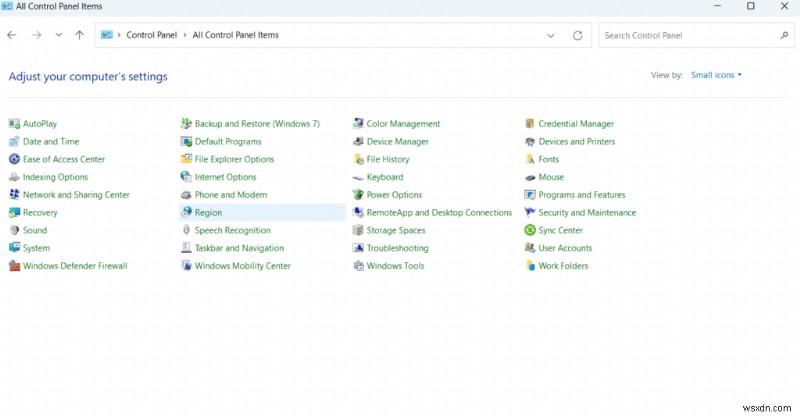
Task: Open Programs and Features link
Action: 581,195
